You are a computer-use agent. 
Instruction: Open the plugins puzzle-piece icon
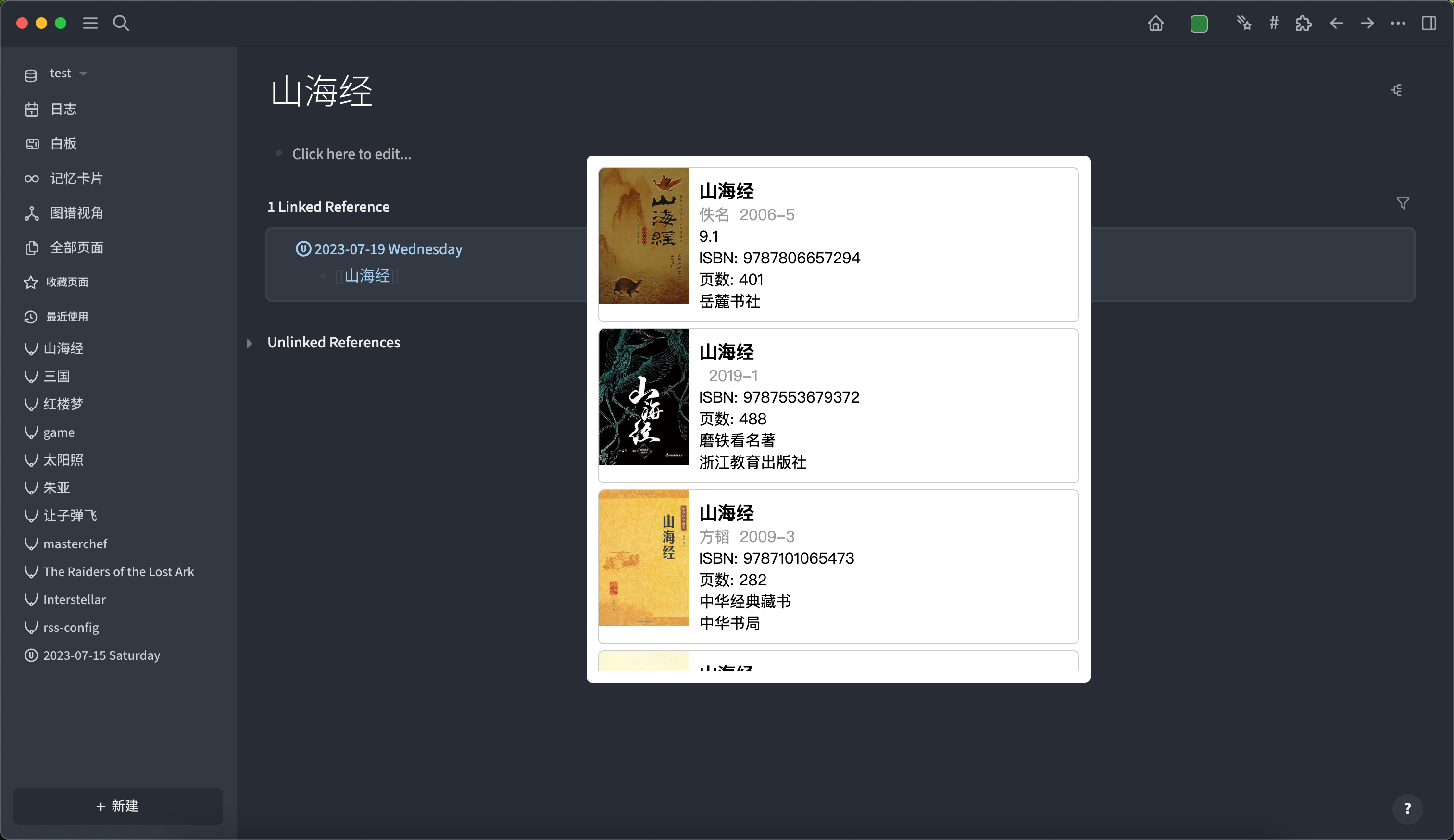[1304, 24]
